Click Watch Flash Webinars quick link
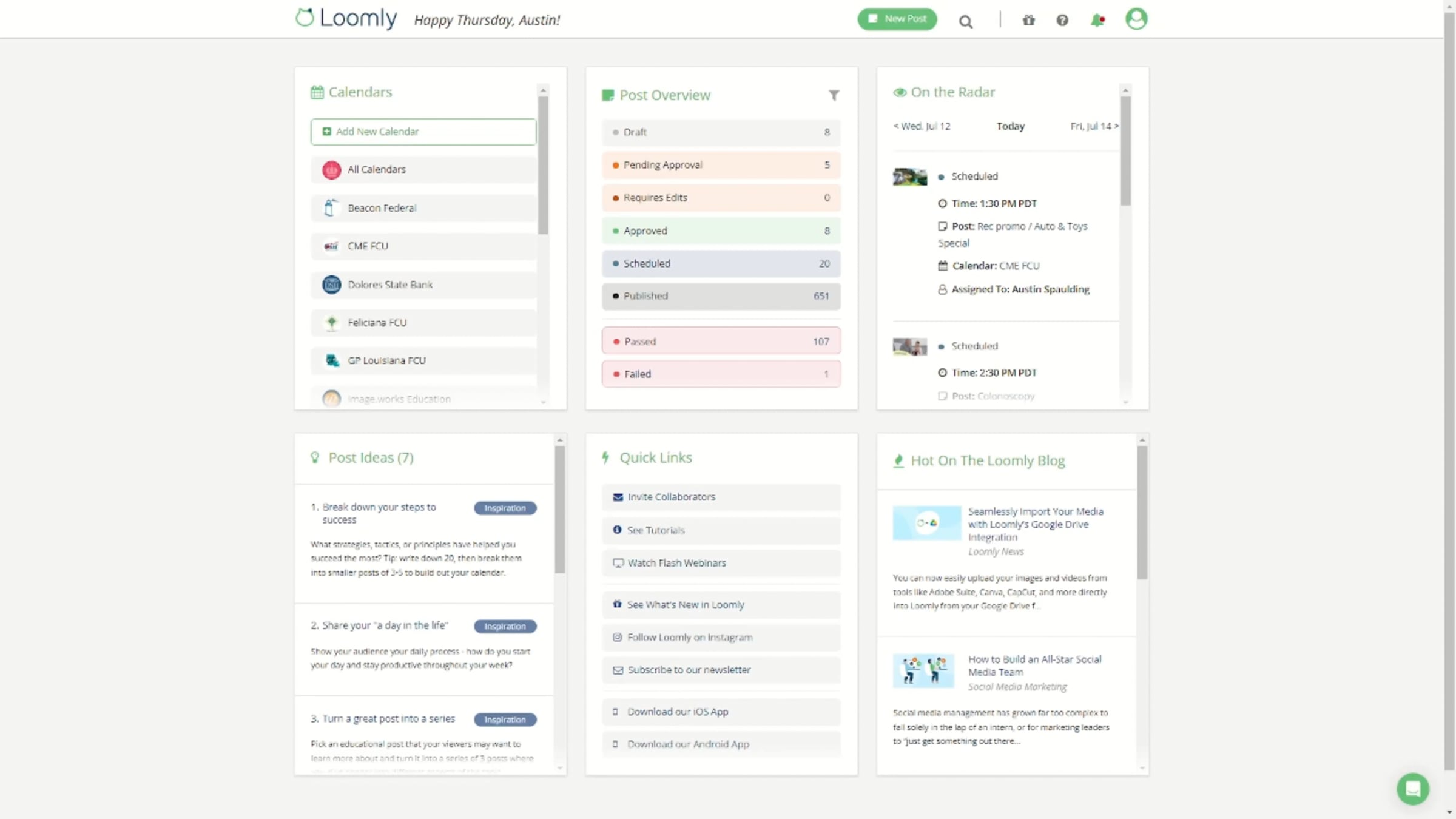This screenshot has width=1456, height=819. click(721, 563)
